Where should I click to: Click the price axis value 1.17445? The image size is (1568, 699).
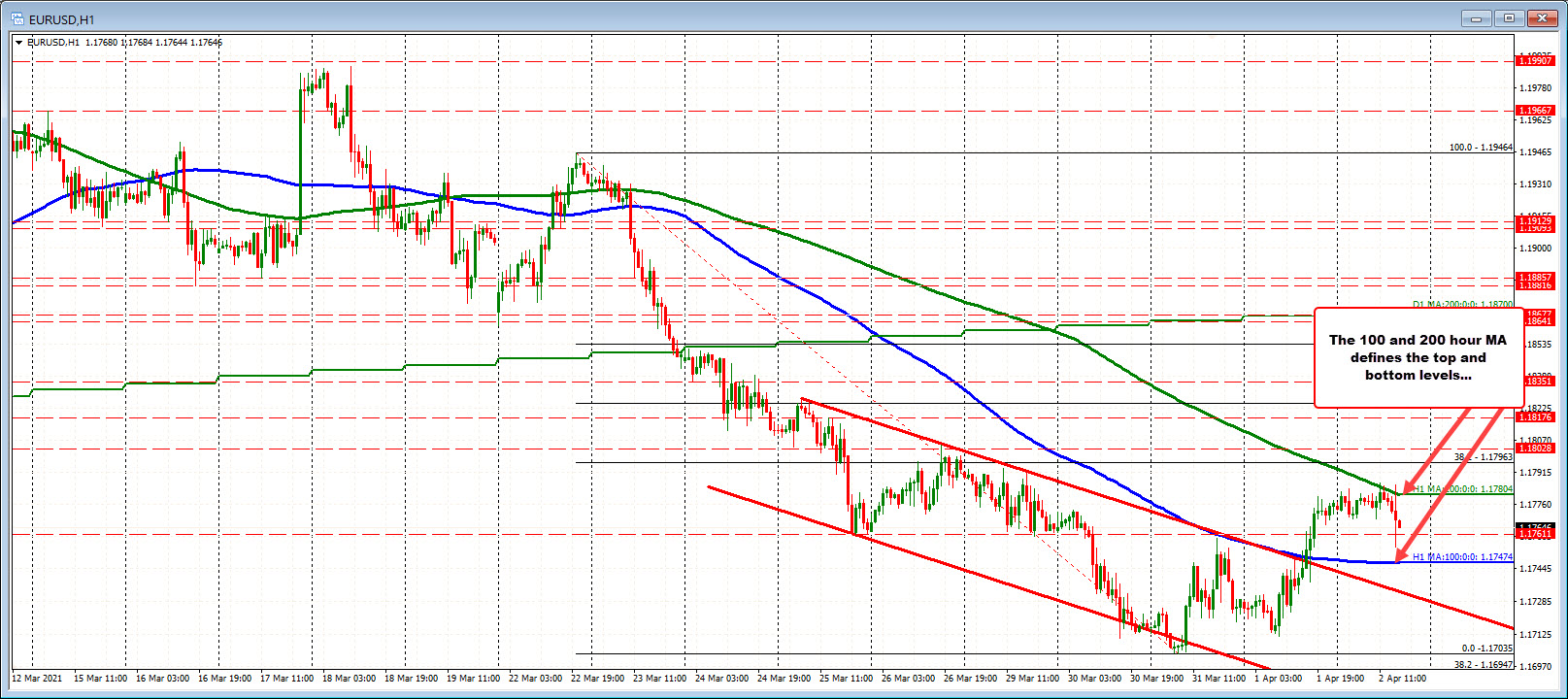point(1535,569)
